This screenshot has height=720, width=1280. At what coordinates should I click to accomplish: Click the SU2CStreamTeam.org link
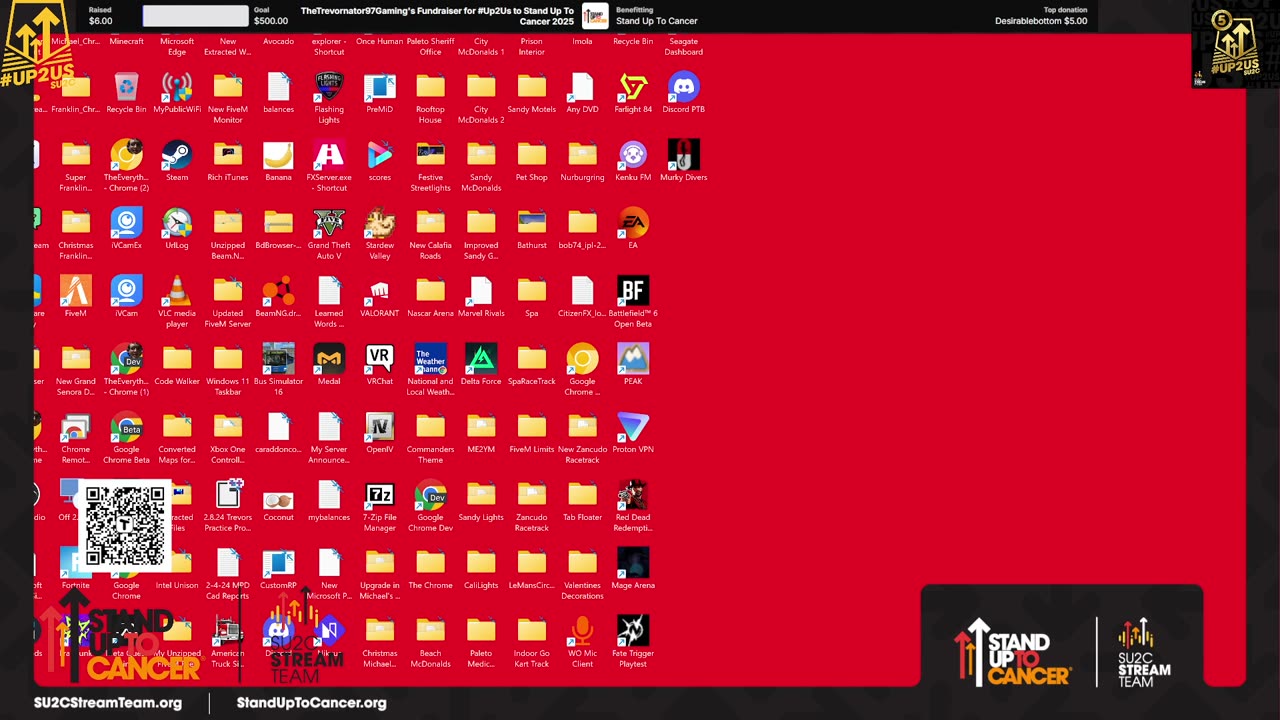click(108, 703)
